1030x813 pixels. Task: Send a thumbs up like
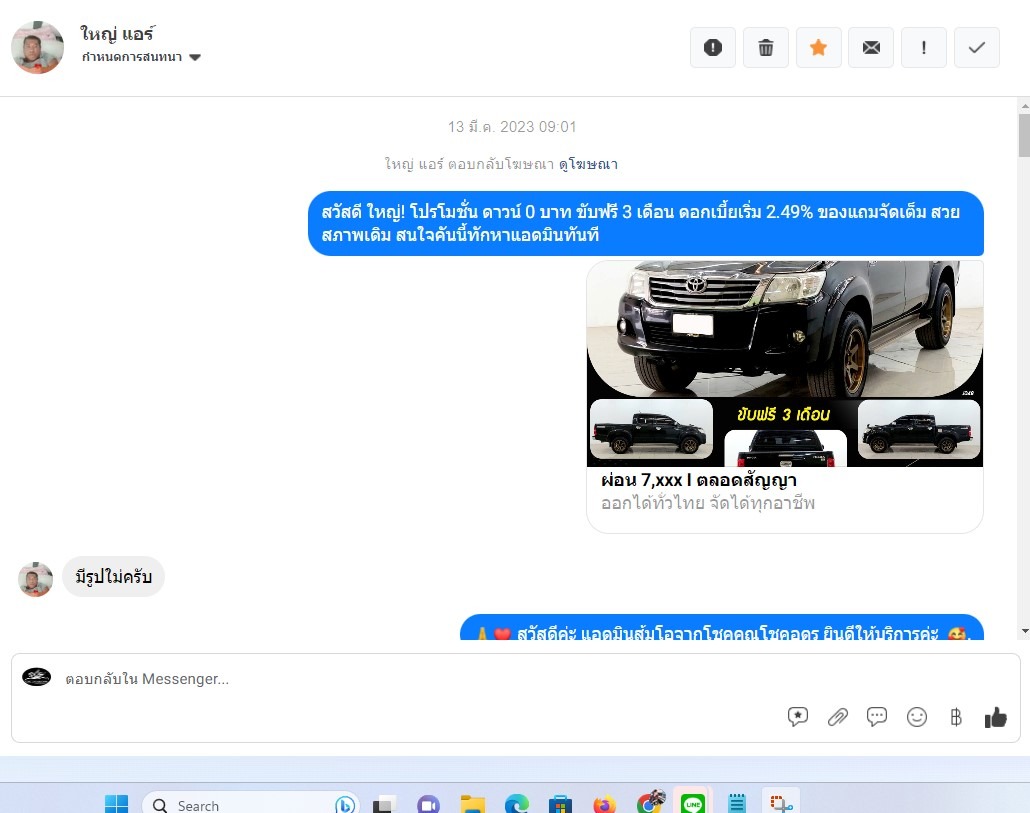tap(995, 717)
